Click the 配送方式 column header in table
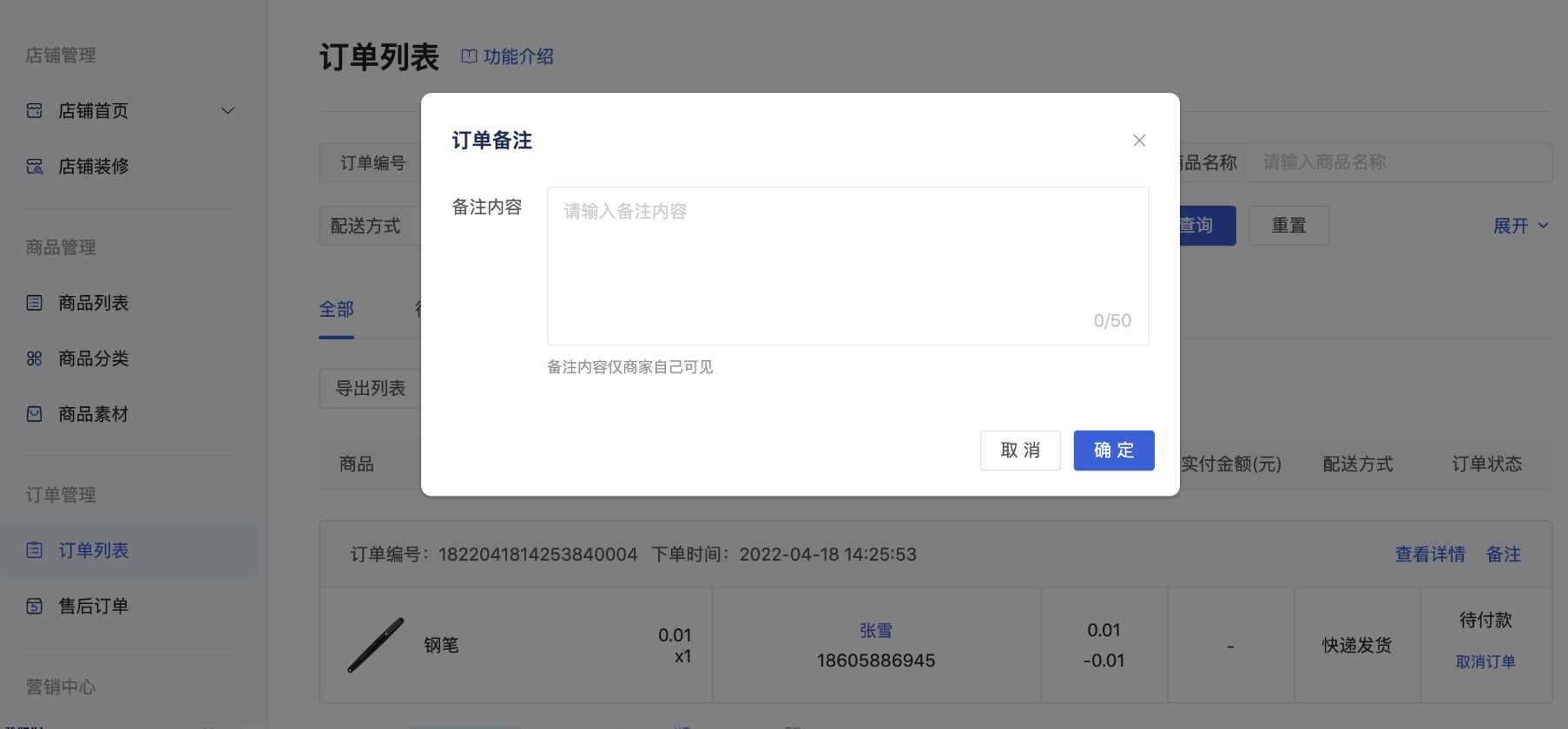This screenshot has height=729, width=1568. pos(1358,464)
